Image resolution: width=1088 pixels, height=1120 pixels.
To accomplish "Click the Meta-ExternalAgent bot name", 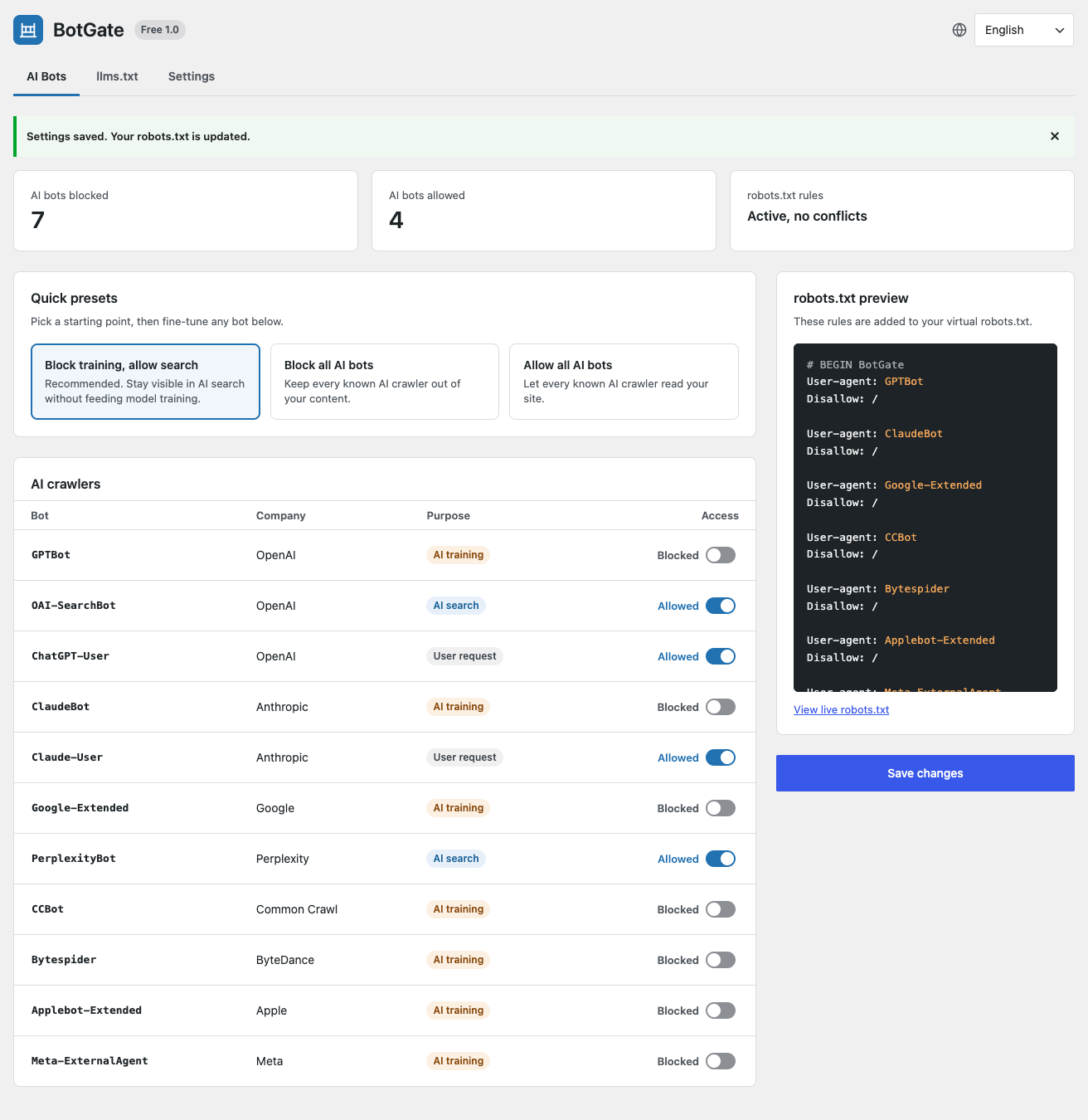I will (x=90, y=1061).
